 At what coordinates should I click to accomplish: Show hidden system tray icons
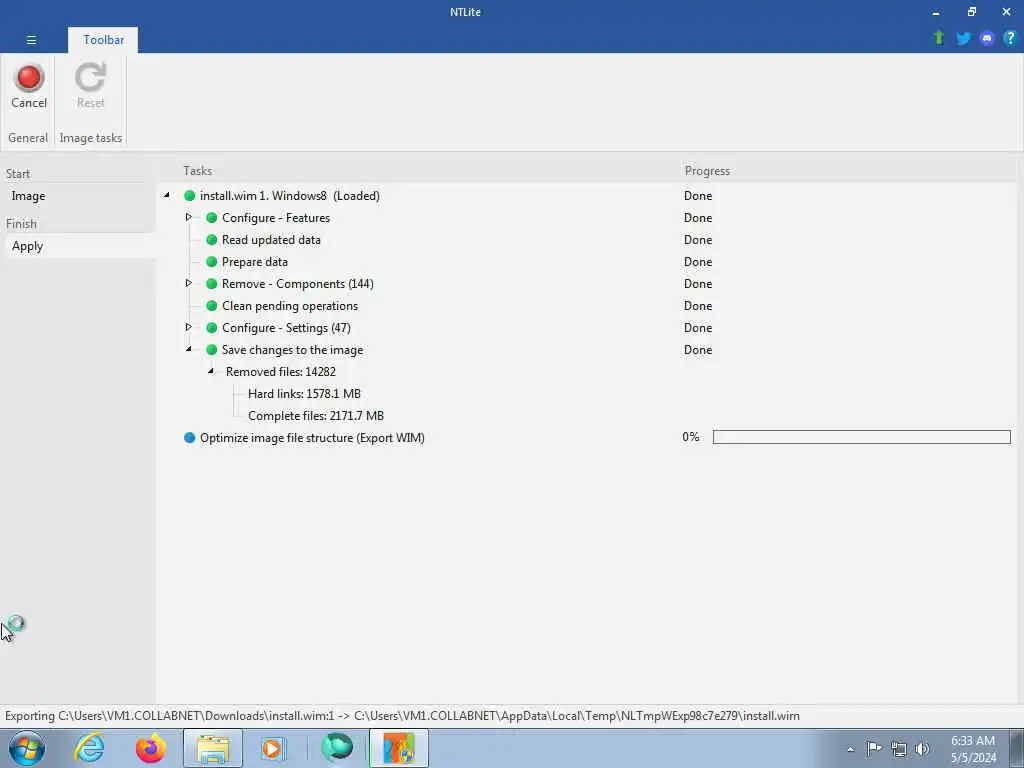(x=850, y=749)
